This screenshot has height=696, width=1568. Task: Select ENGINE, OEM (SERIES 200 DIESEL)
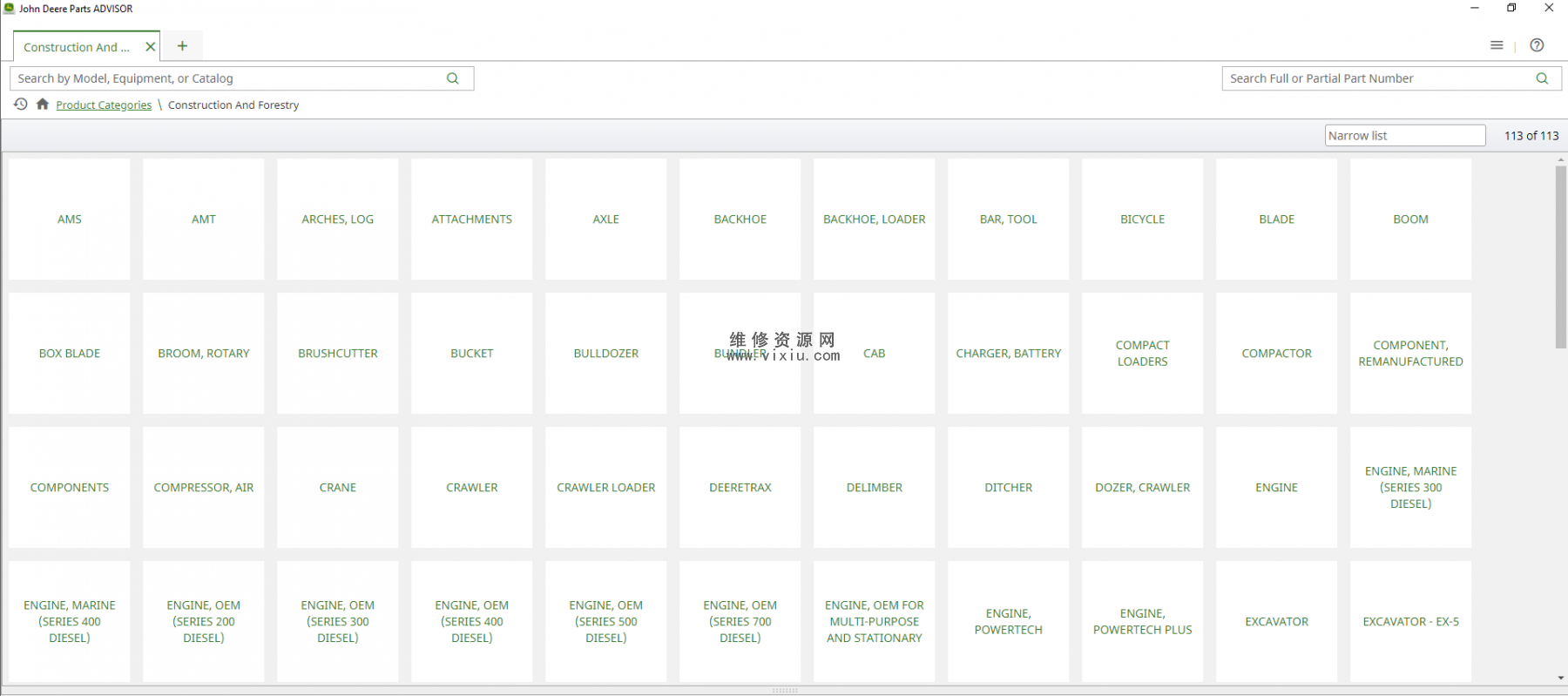(x=204, y=622)
